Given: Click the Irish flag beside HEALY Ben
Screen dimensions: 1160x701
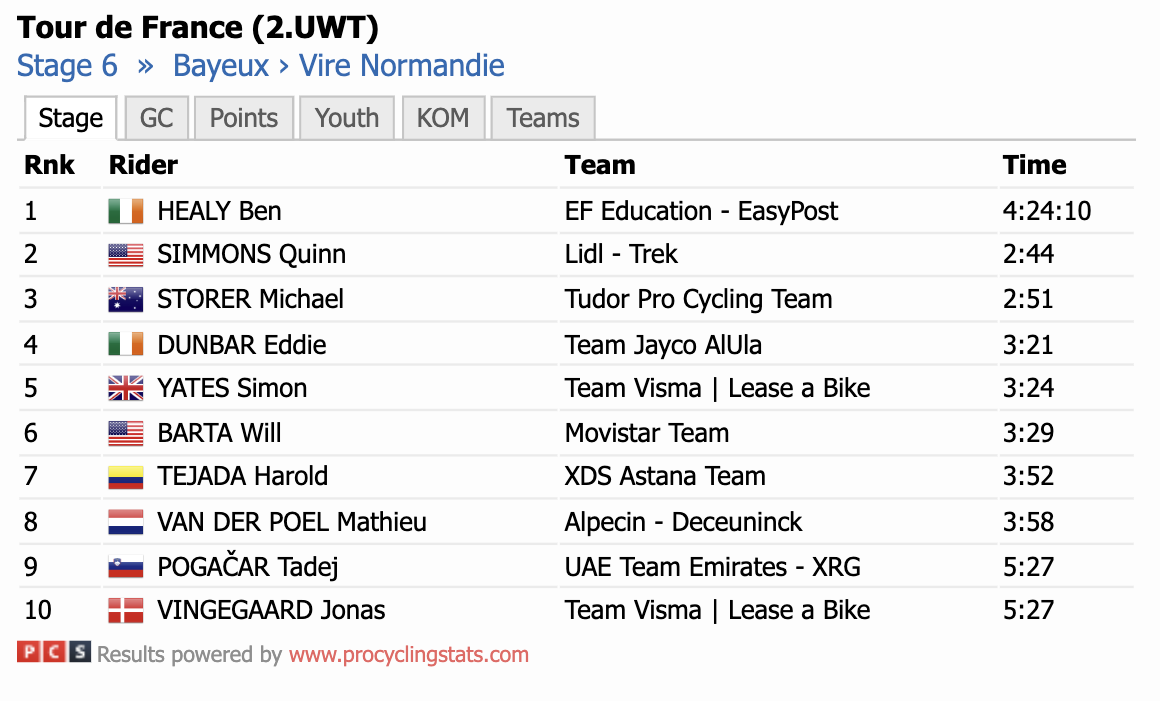Looking at the screenshot, I should click(x=126, y=211).
